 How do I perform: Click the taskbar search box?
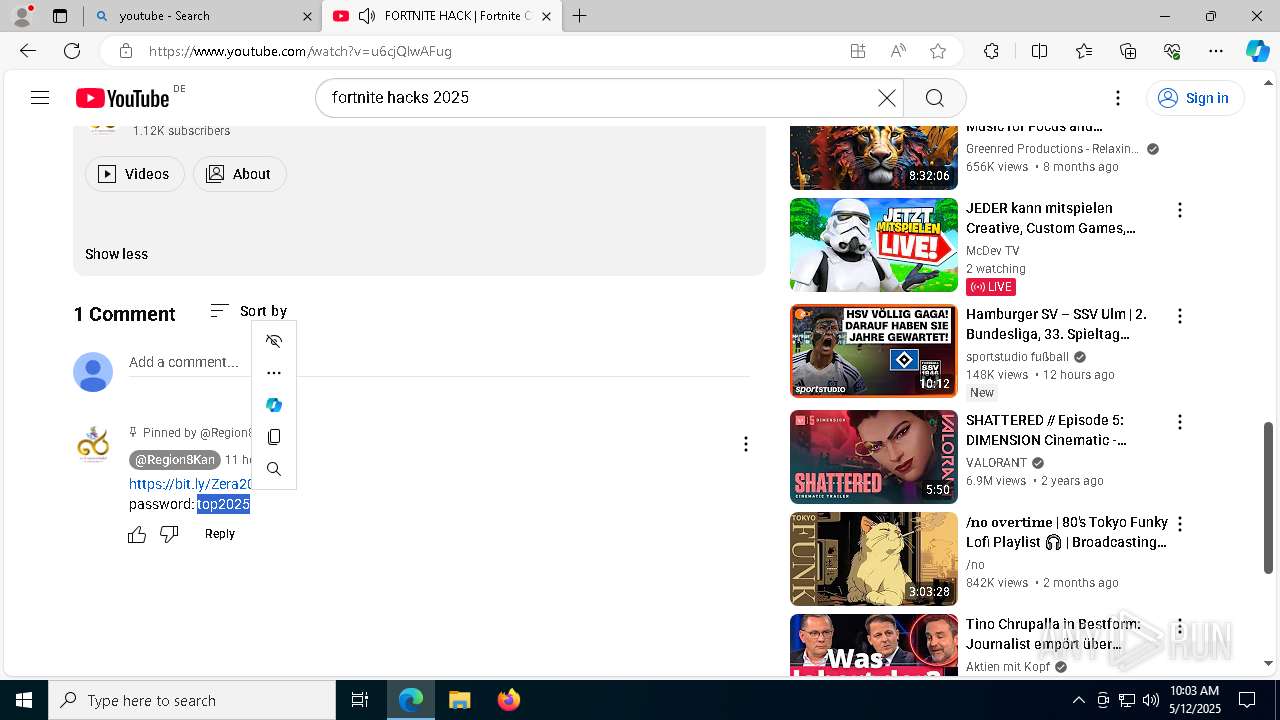click(192, 700)
